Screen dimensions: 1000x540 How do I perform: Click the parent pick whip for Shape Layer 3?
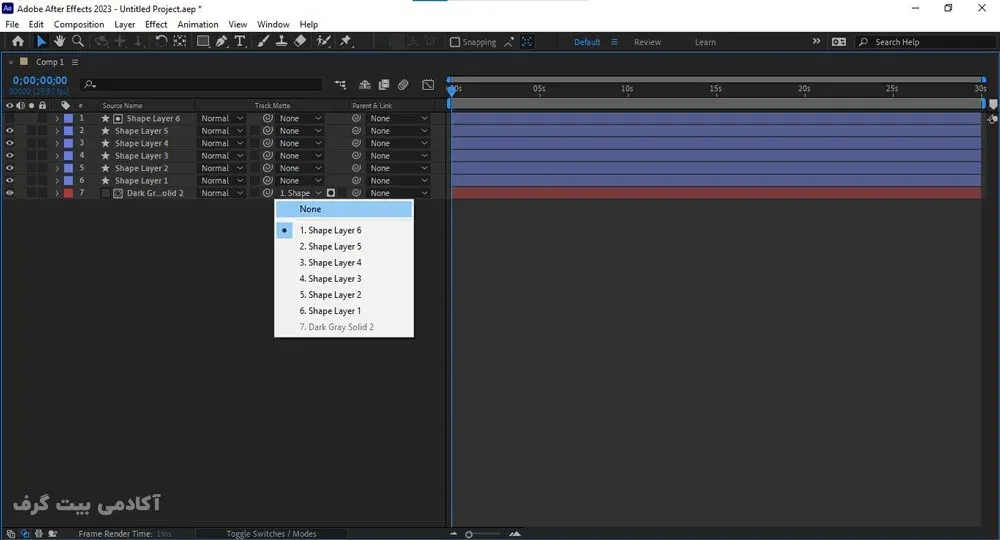click(x=357, y=156)
